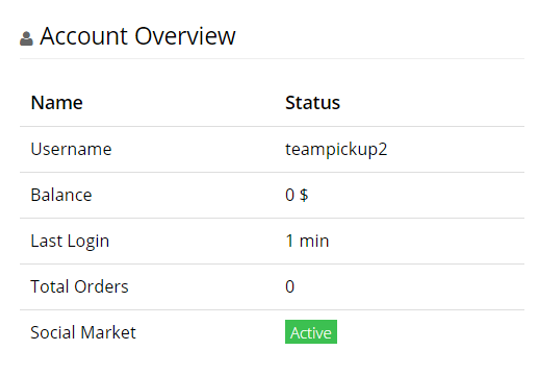The width and height of the screenshot is (533, 369).
Task: Click the word Overview in the heading
Action: [x=185, y=36]
